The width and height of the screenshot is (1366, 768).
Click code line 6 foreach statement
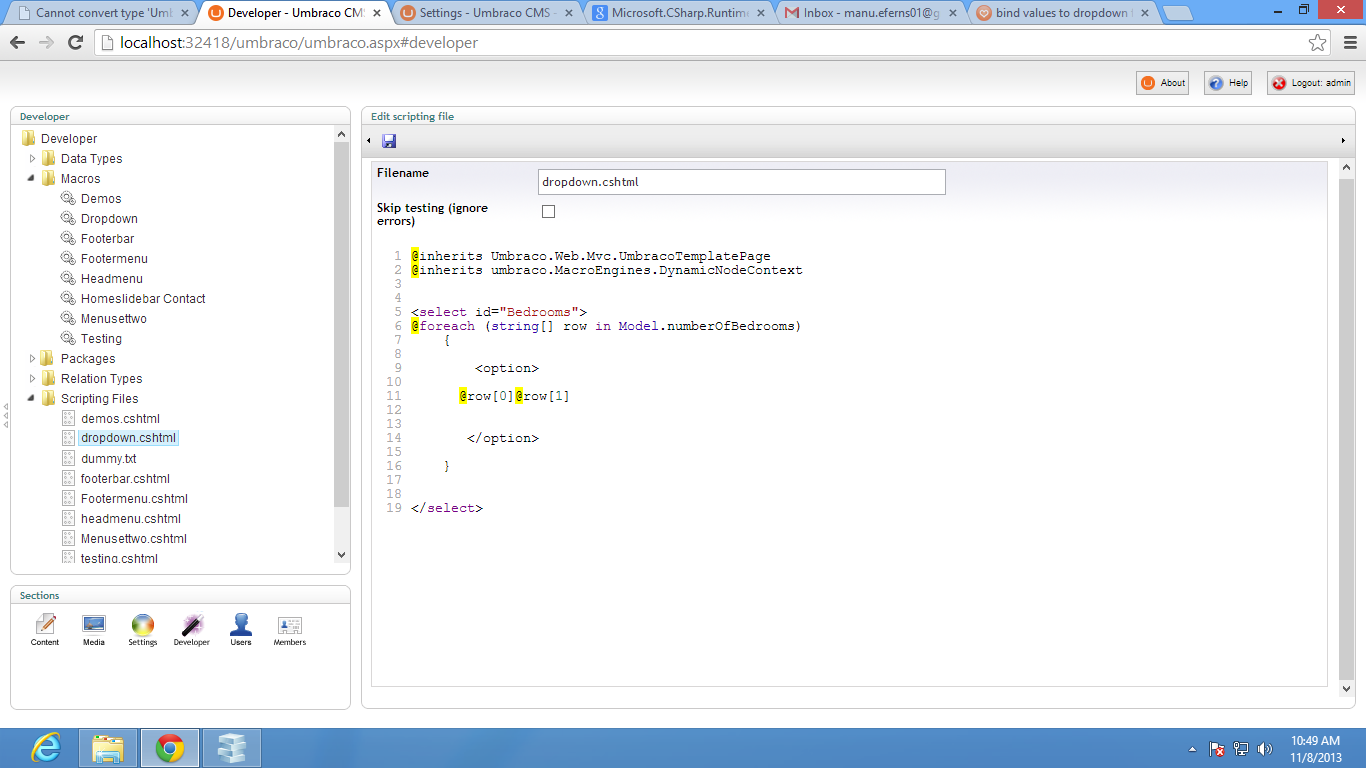click(x=606, y=326)
